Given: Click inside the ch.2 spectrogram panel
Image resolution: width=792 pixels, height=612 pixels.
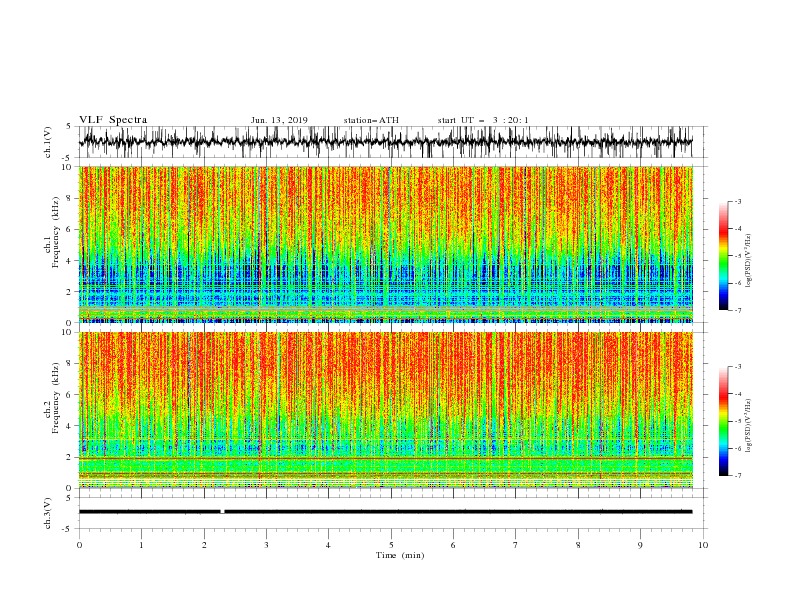Looking at the screenshot, I should pos(385,410).
